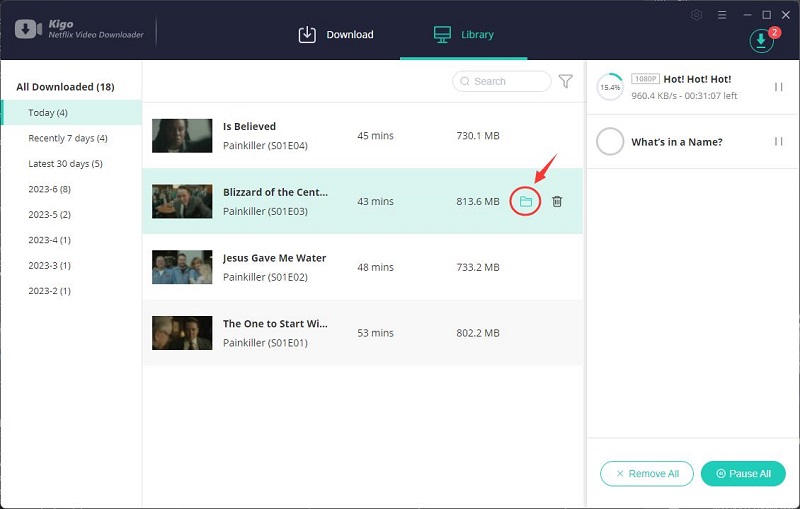Open the library filter funnel icon
This screenshot has height=509, width=800.
(x=565, y=81)
